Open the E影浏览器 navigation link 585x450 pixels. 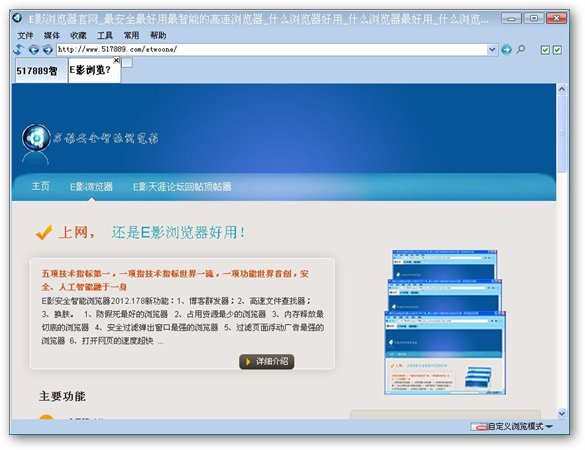(x=91, y=187)
